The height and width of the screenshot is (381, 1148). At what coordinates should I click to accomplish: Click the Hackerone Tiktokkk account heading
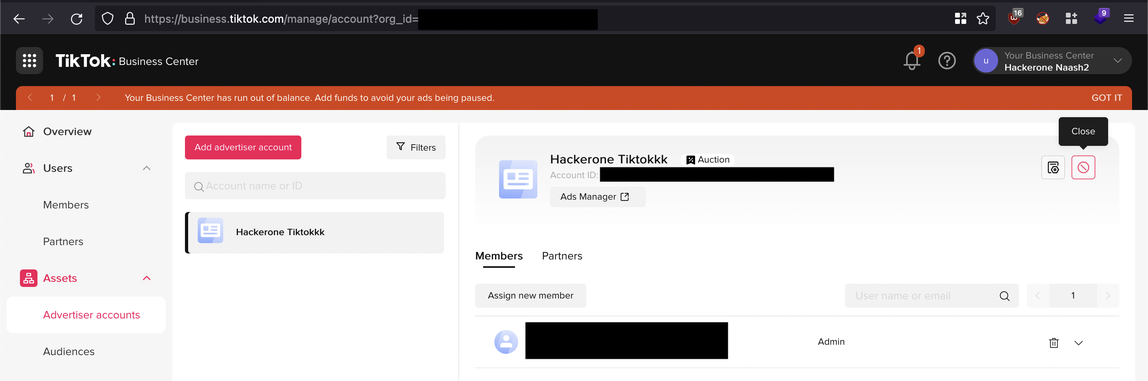click(x=608, y=159)
